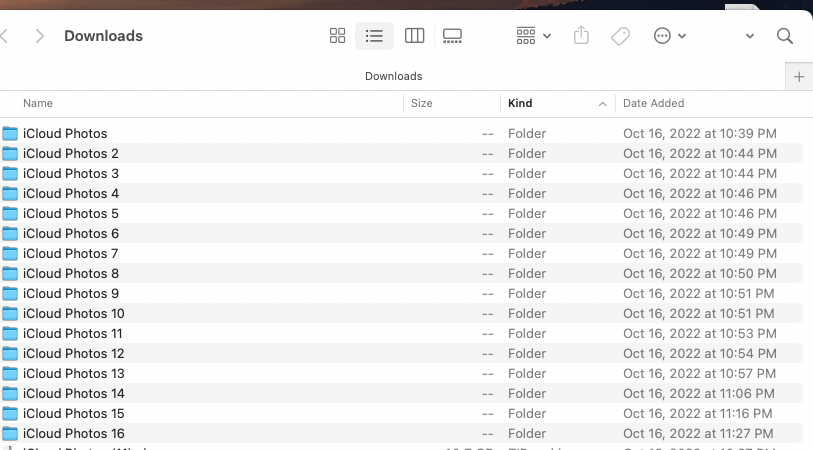Click date "Oct 16, 2022 at 11:27 PM"

pyautogui.click(x=698, y=433)
